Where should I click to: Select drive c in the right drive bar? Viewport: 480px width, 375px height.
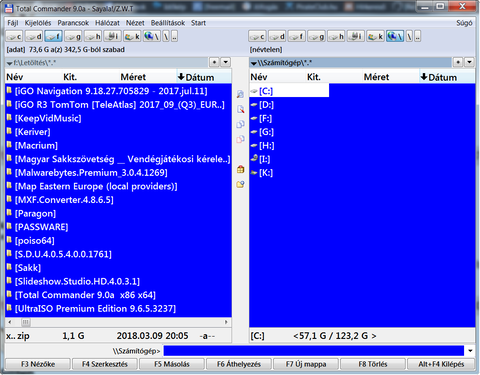pos(258,36)
